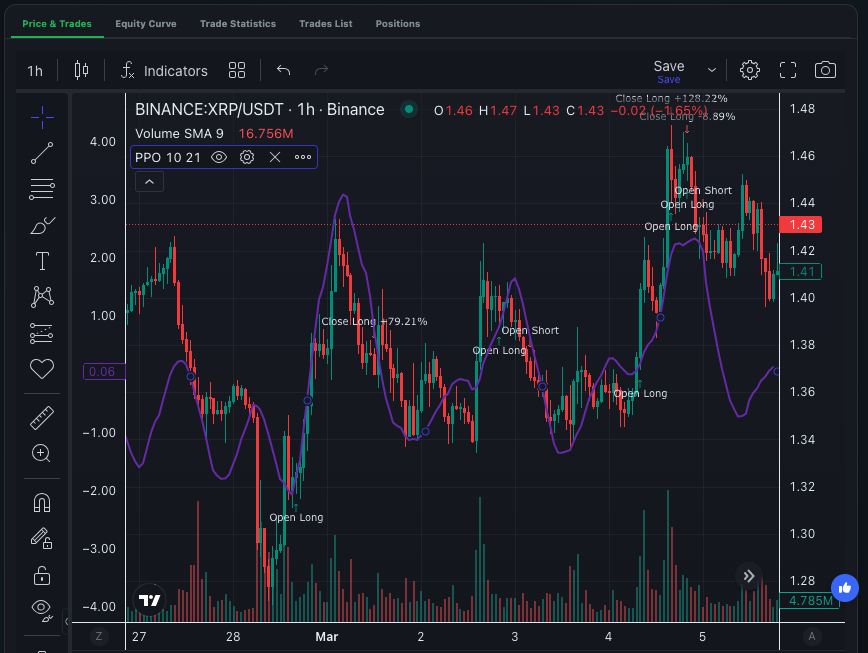Jump to latest bar double-arrow button

[x=748, y=576]
